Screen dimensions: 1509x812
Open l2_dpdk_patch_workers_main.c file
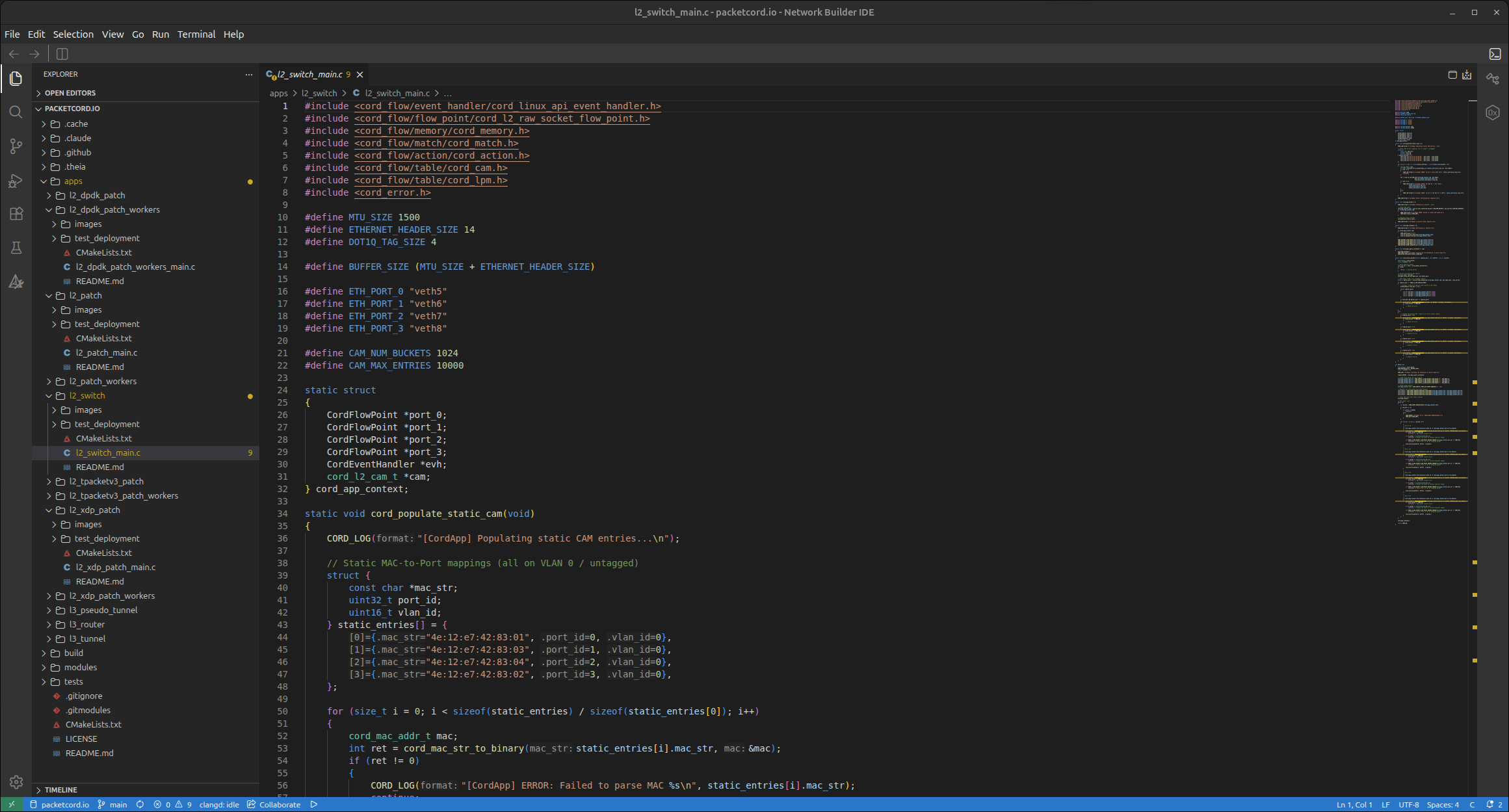(x=146, y=267)
